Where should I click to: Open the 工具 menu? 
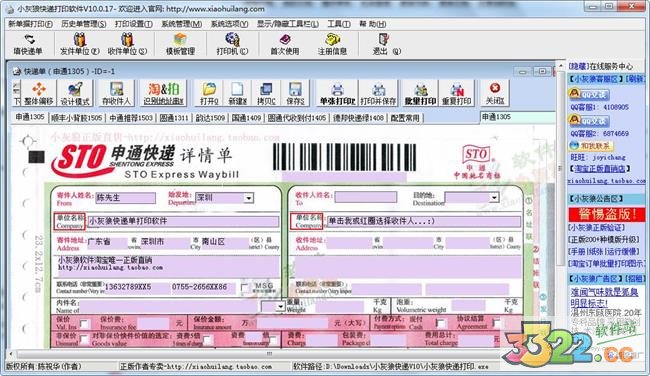pyautogui.click(x=339, y=24)
